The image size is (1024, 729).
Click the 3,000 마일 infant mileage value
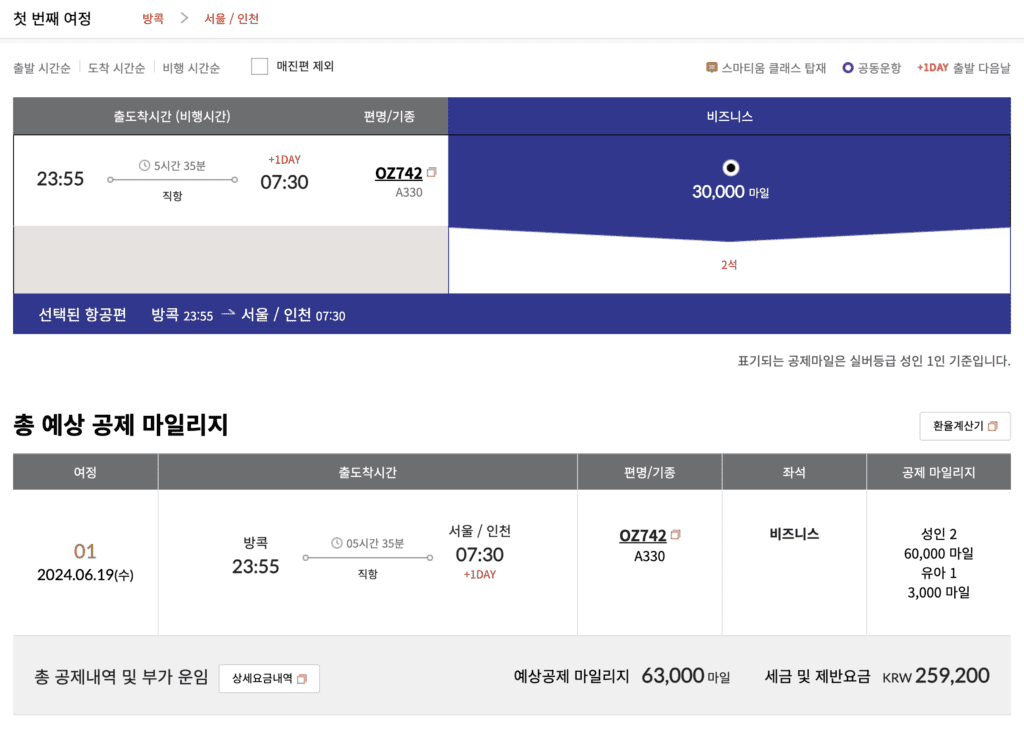coord(938,592)
